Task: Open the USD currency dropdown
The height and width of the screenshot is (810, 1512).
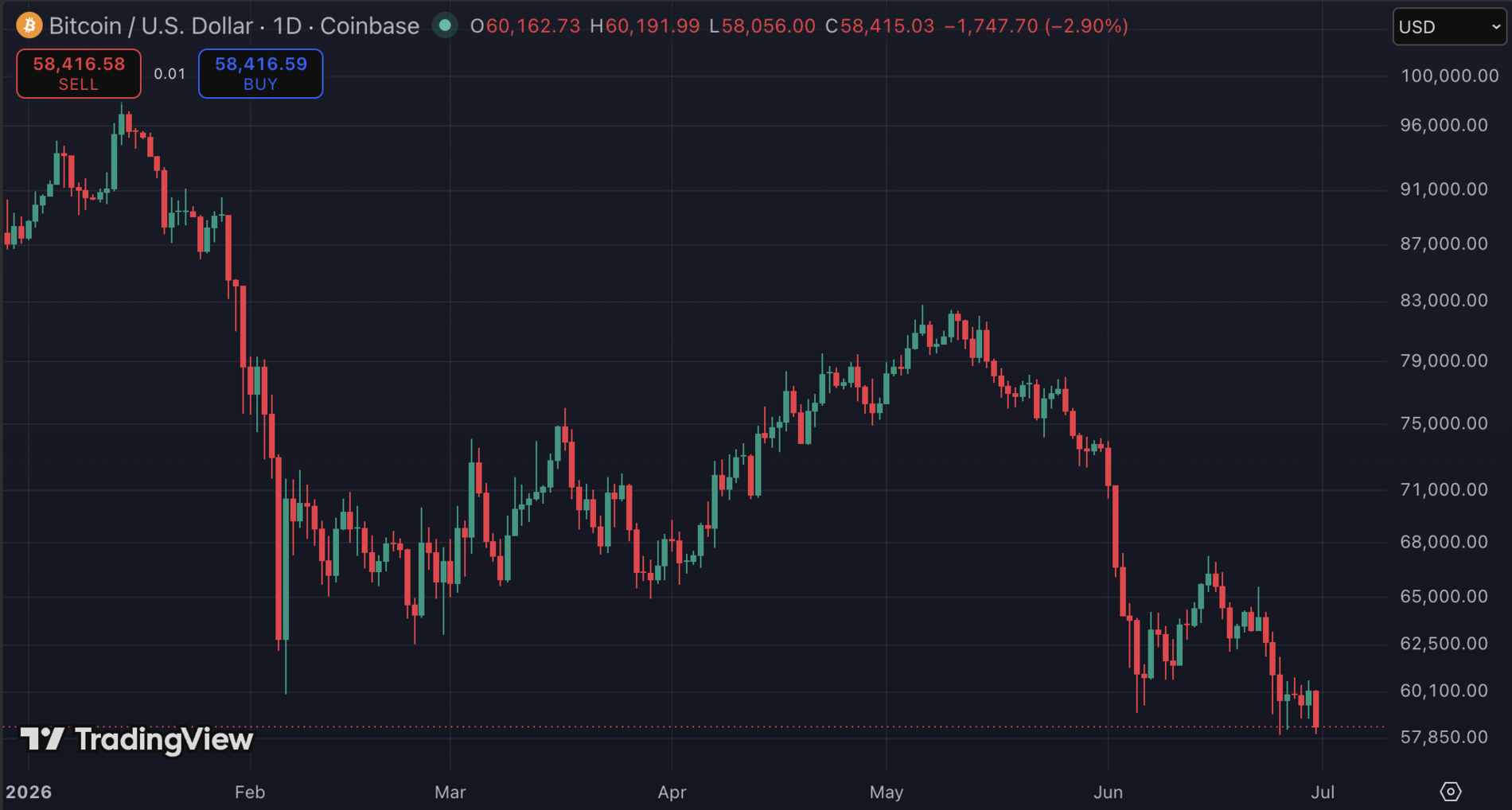Action: (x=1449, y=26)
